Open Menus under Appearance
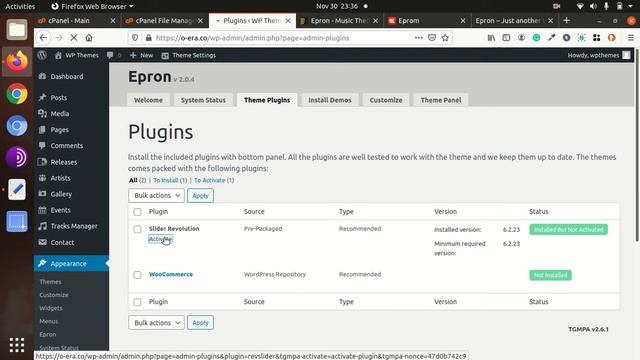The image size is (640, 360). coord(49,321)
